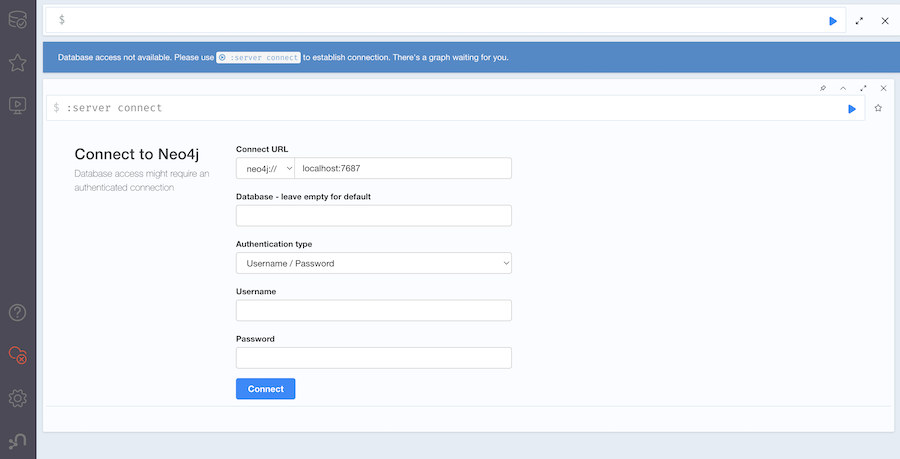900x459 pixels.
Task: Open the Authentication type dropdown
Action: pos(374,263)
